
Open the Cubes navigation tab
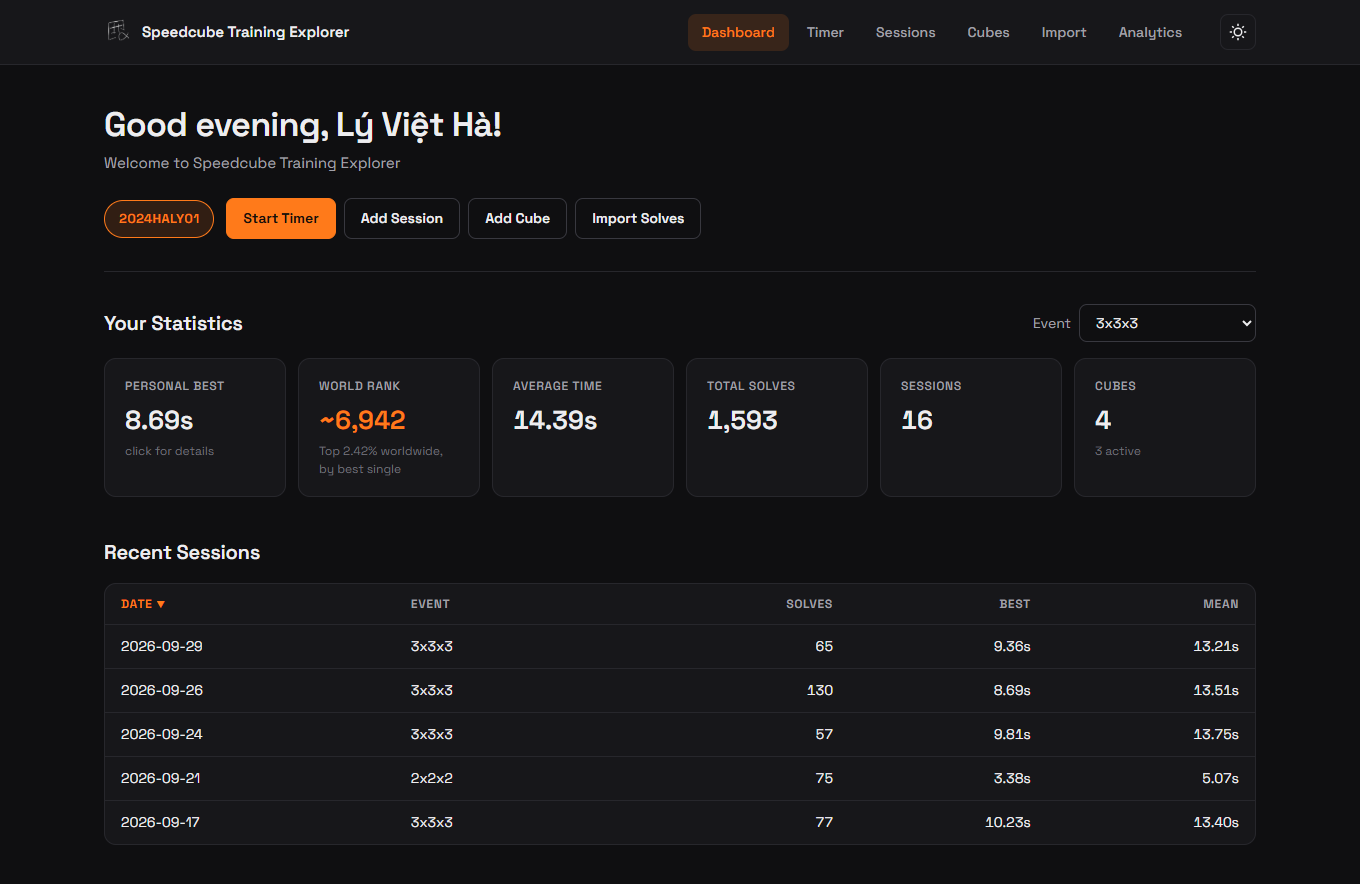(988, 32)
